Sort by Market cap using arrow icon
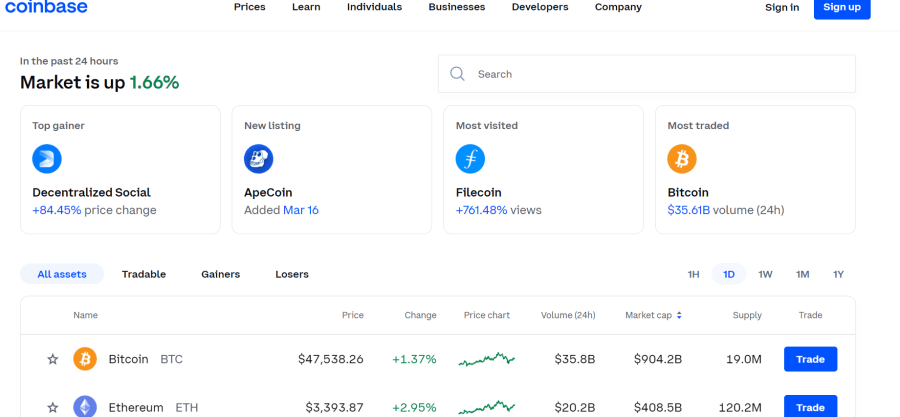 680,315
